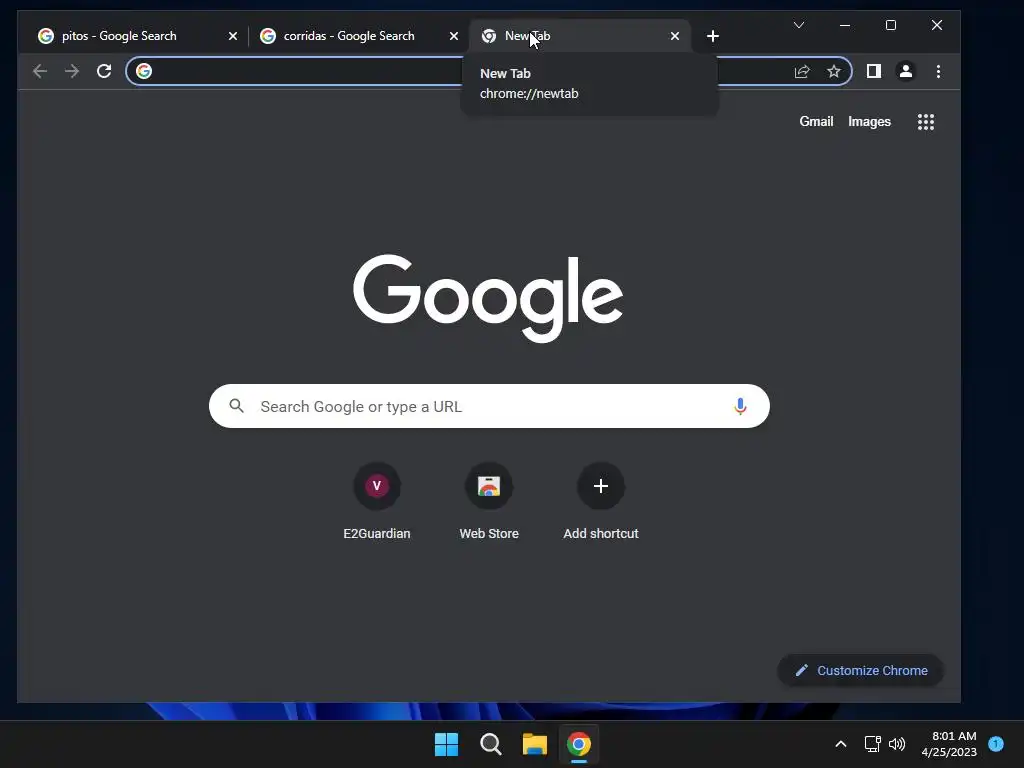
Task: Open the E2Guardian shortcut tile
Action: click(x=377, y=501)
